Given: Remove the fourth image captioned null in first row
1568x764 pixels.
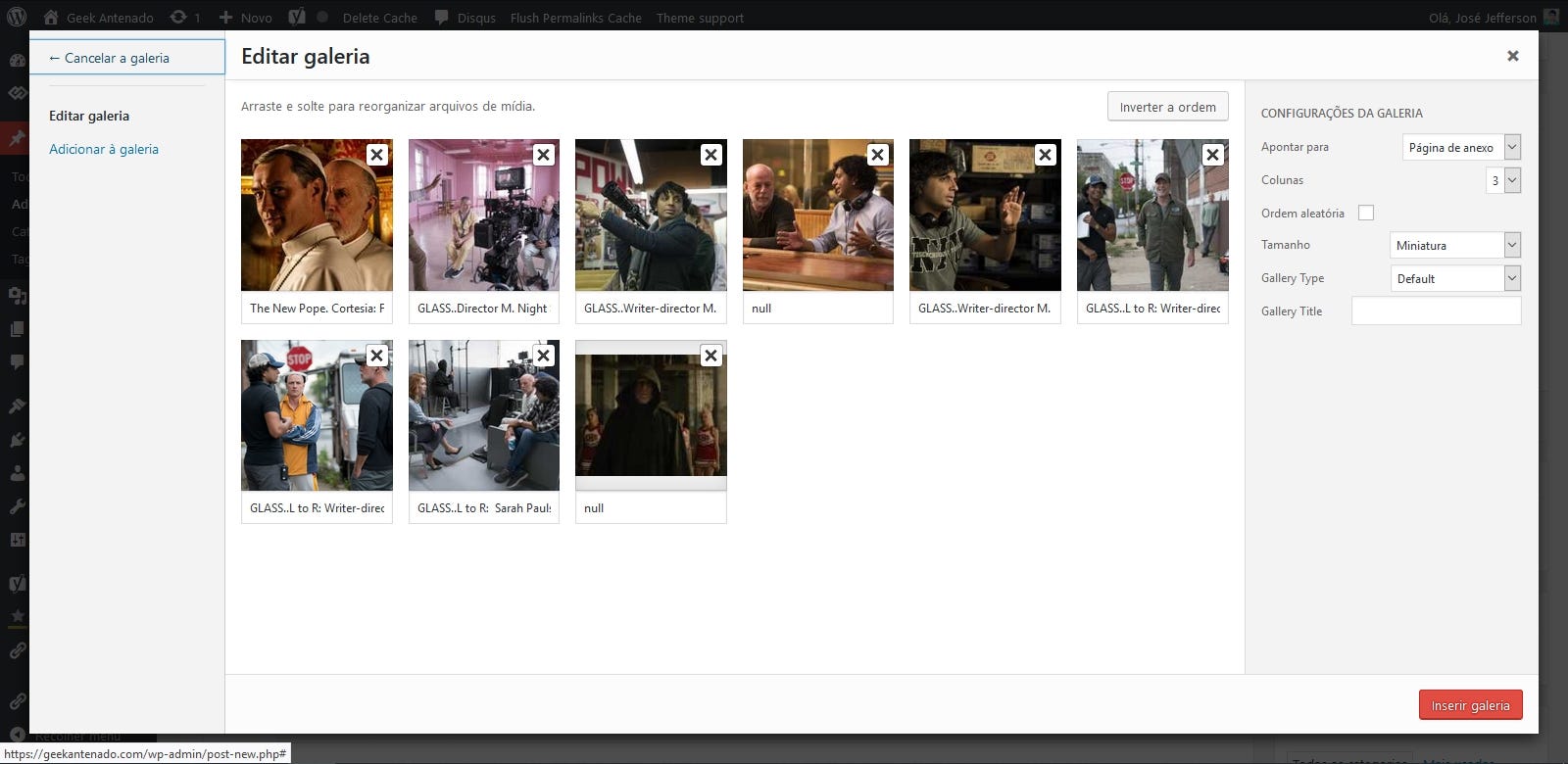Looking at the screenshot, I should 878,155.
